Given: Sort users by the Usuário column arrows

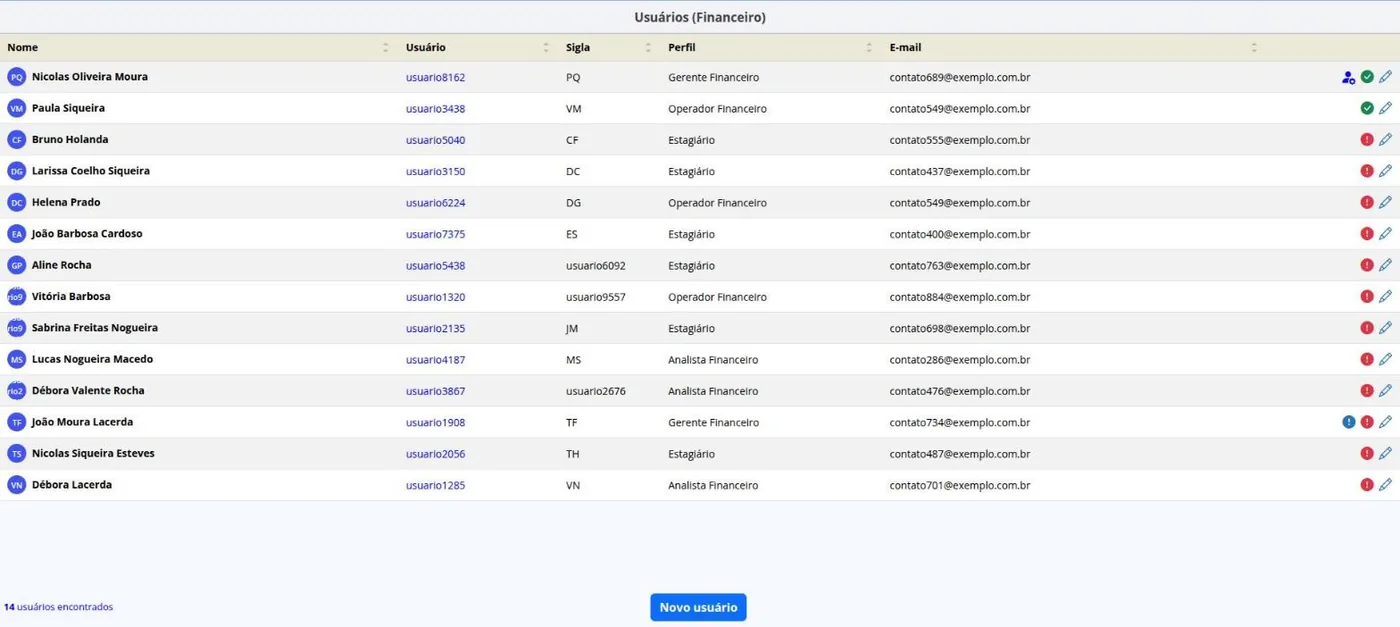Looking at the screenshot, I should (x=546, y=48).
